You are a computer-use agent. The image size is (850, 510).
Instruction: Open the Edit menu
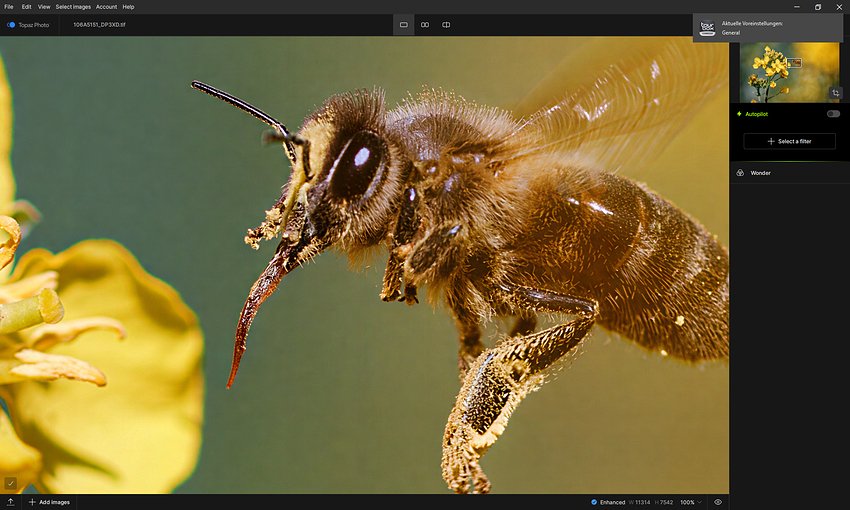click(x=27, y=7)
